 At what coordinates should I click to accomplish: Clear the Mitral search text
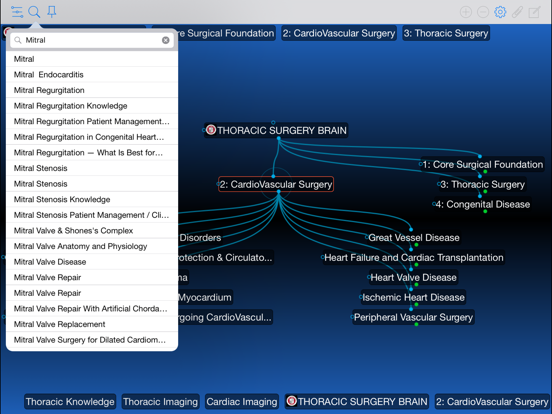pyautogui.click(x=165, y=40)
